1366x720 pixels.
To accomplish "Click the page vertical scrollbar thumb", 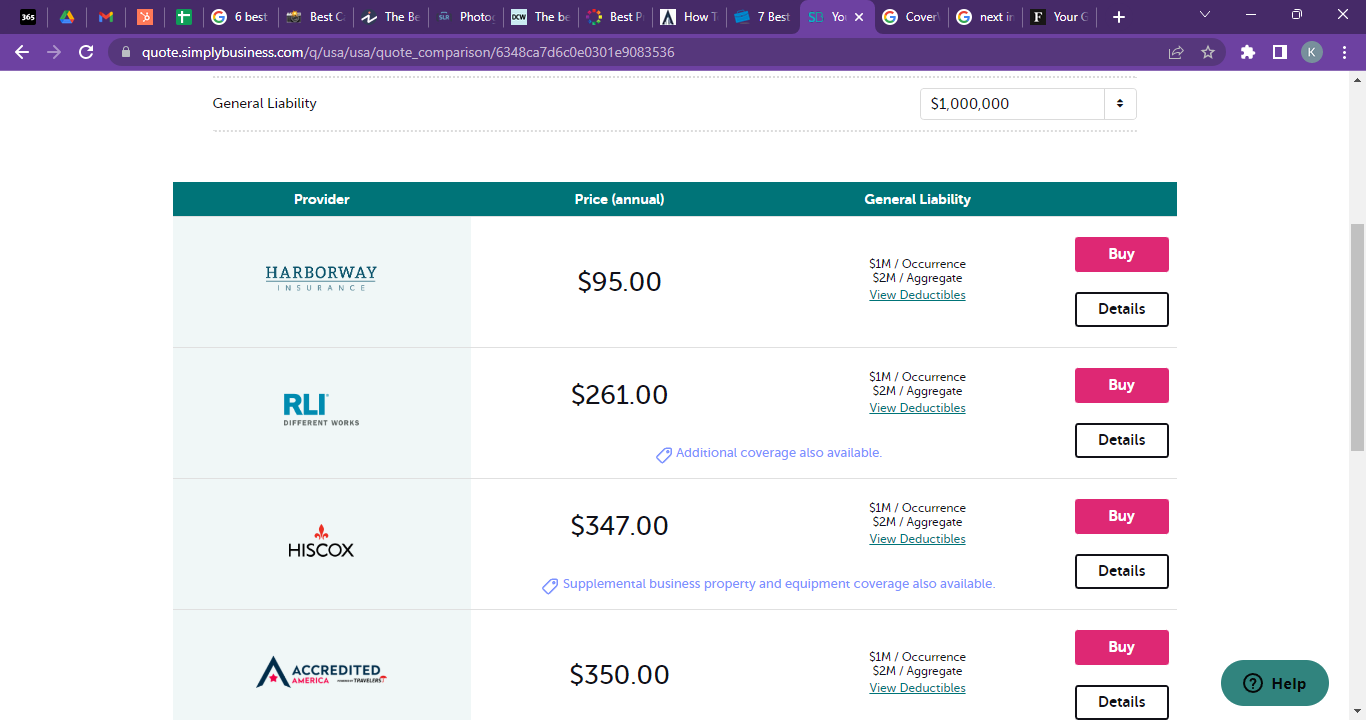I will (1357, 337).
